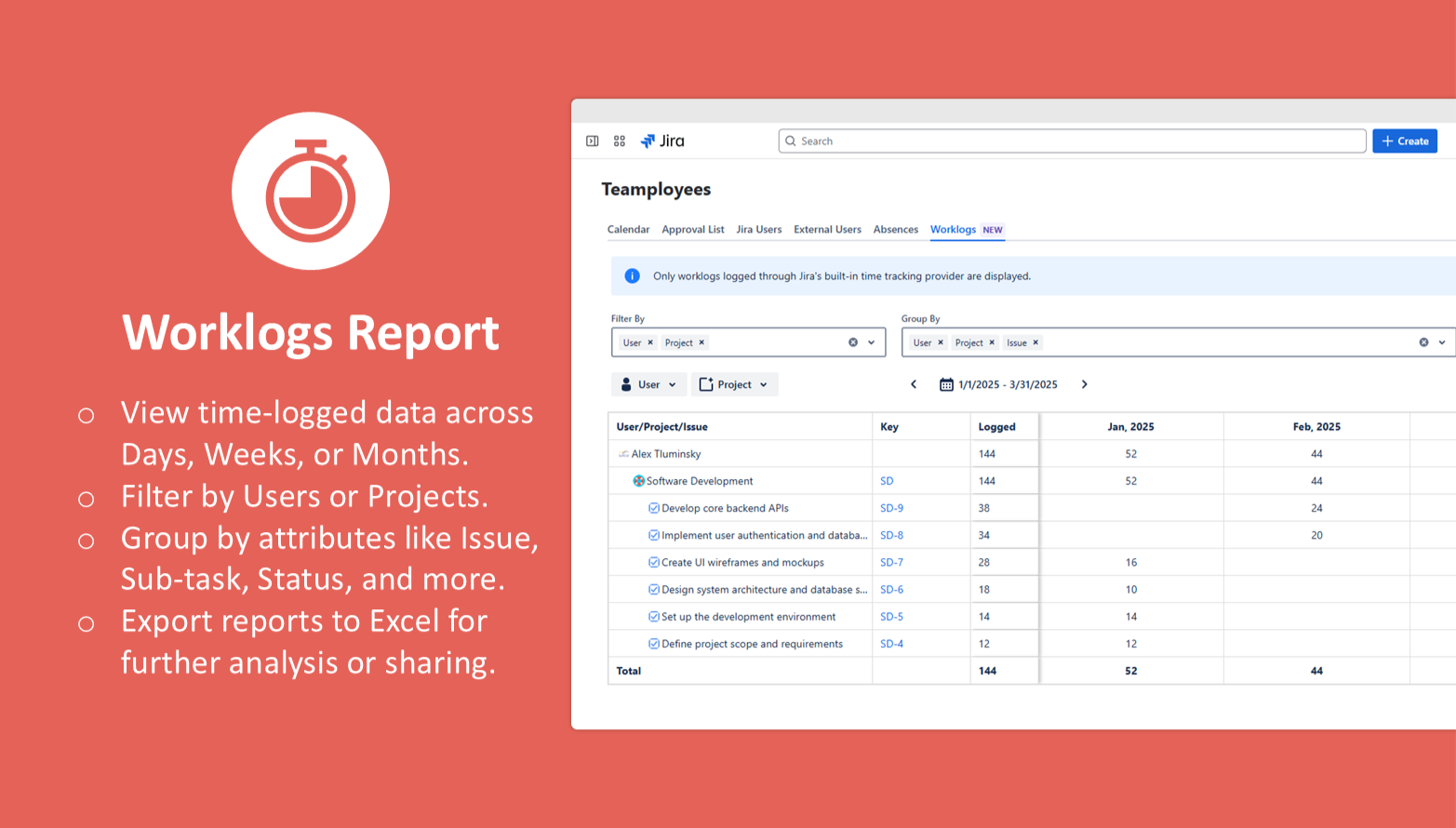Open issue SD-4 link
Viewport: 1456px width, 828px height.
tap(891, 644)
